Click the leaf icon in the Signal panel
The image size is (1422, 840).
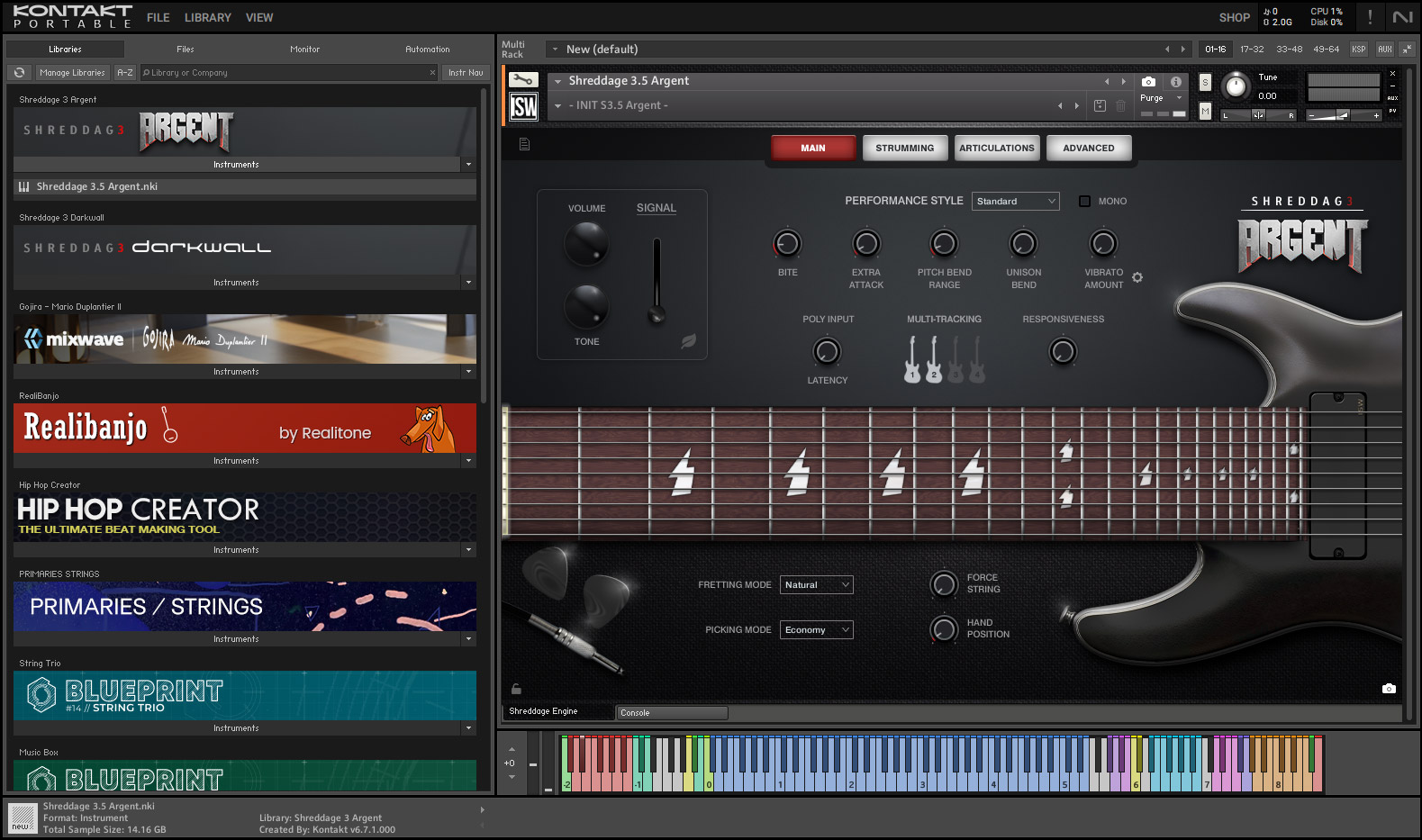(x=688, y=341)
